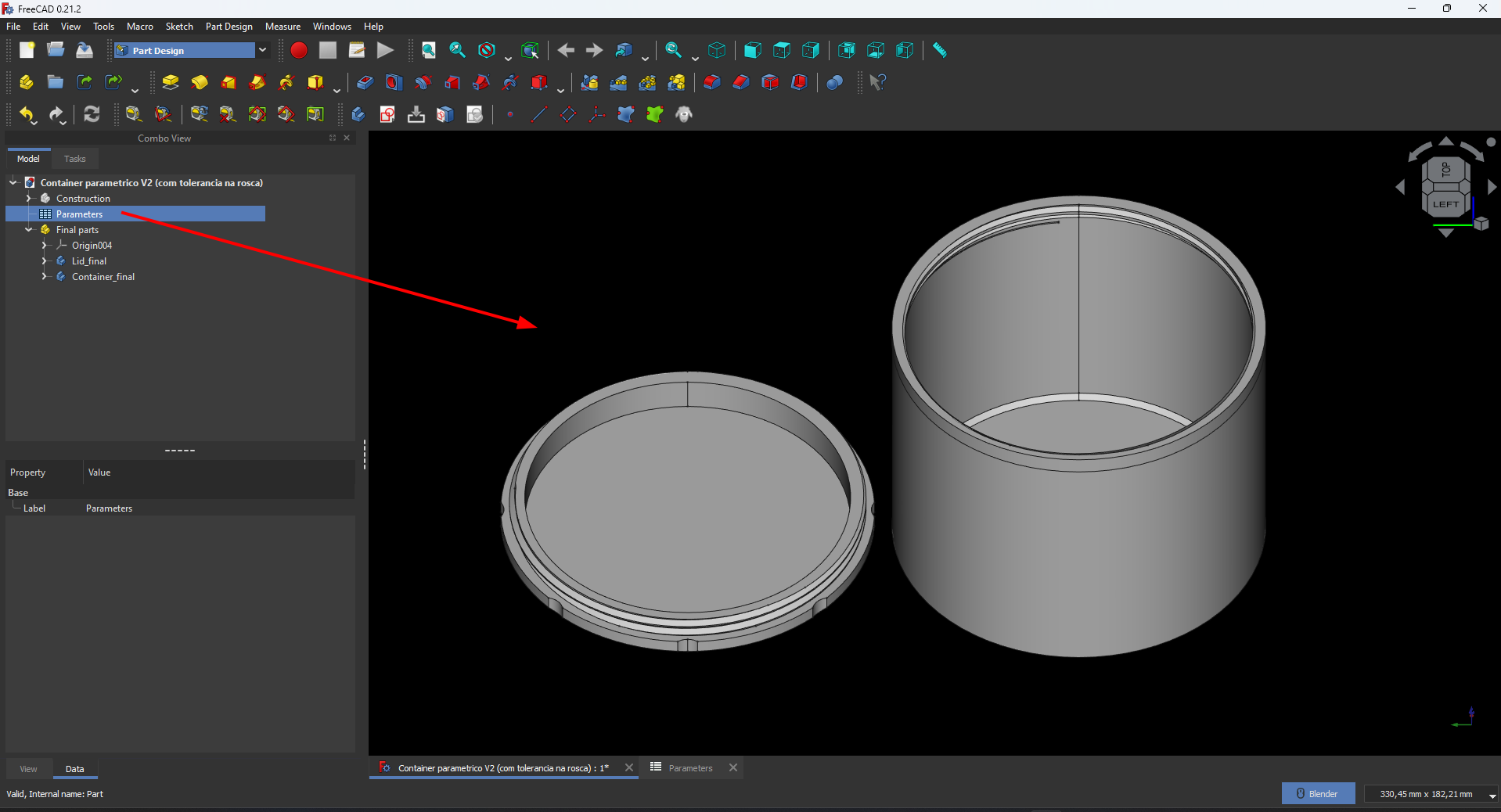Image resolution: width=1501 pixels, height=812 pixels.
Task: Open the workbench selector dropdown
Action: (x=264, y=50)
